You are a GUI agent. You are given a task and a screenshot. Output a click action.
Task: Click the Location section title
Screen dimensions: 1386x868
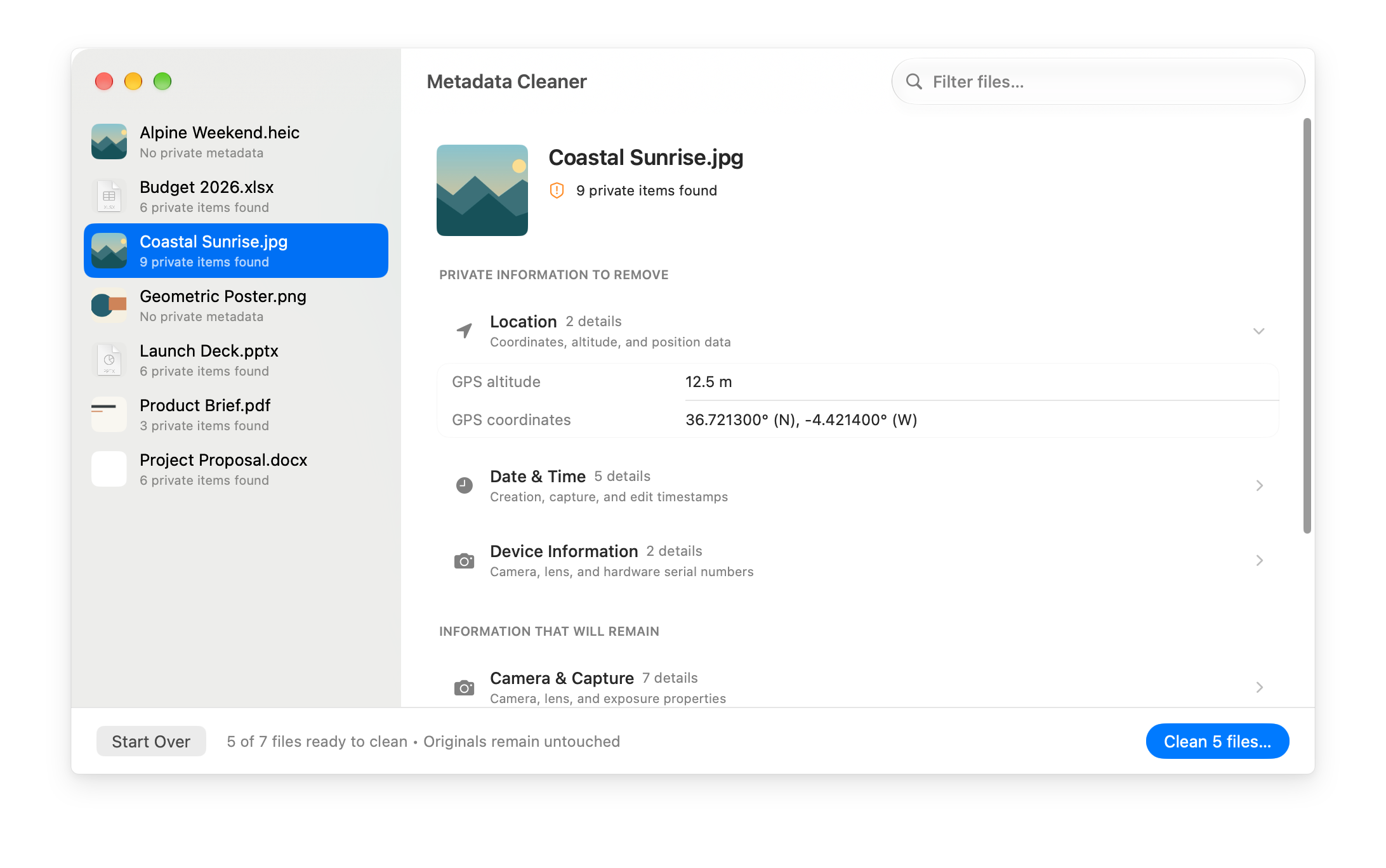click(x=523, y=321)
